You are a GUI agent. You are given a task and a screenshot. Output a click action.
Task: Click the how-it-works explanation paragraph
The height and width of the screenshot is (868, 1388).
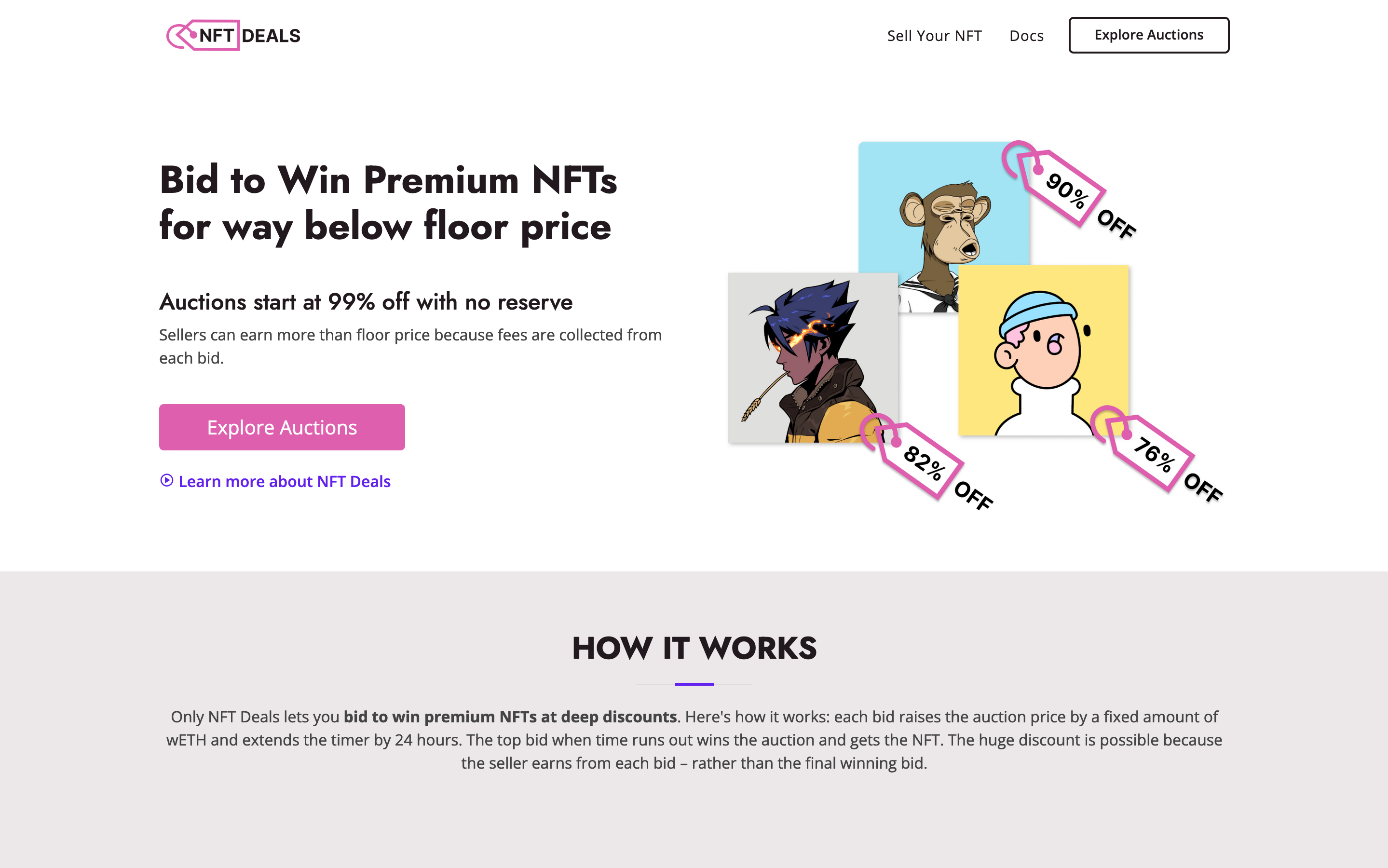694,740
